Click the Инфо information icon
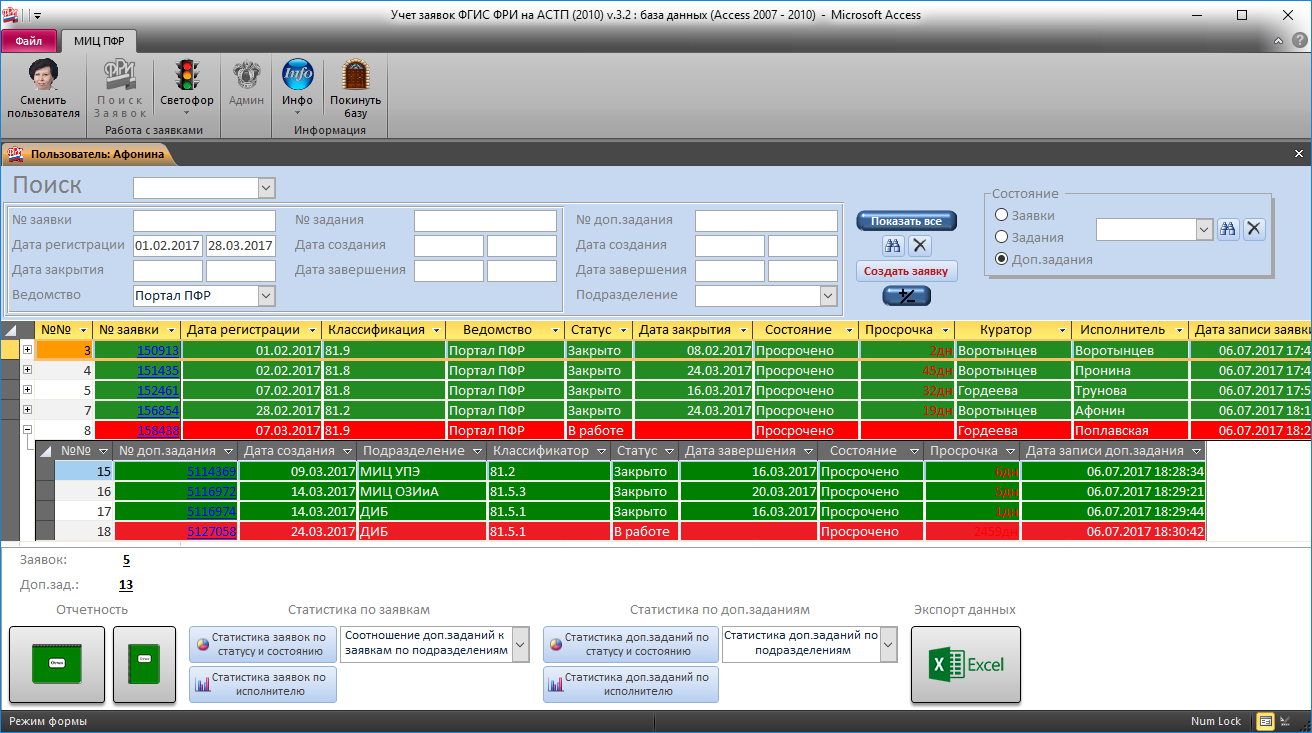This screenshot has width=1312, height=733. click(297, 76)
